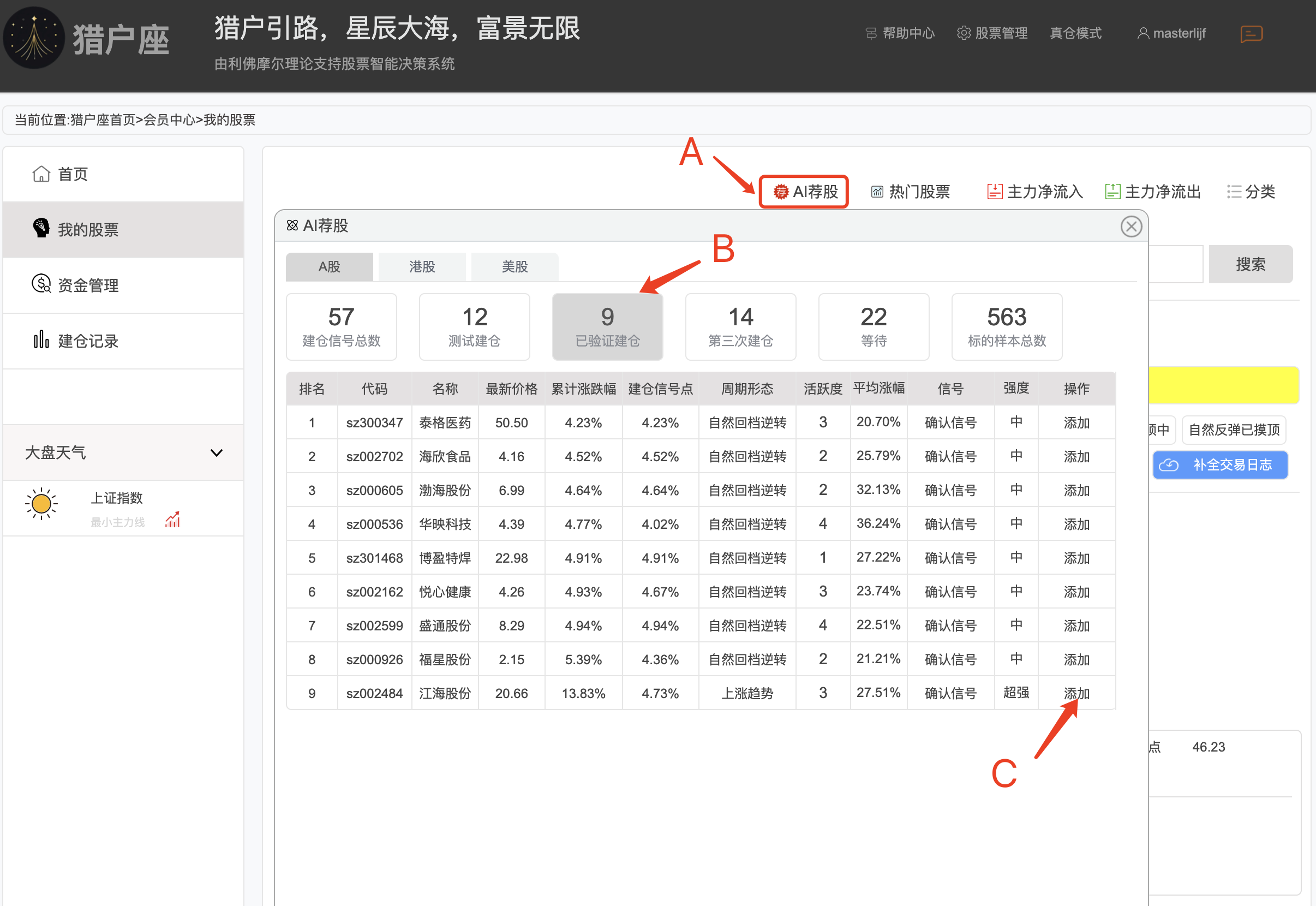Screen dimensions: 1316x906
Task: Click stock name 博盈特焊
Action: 445,558
